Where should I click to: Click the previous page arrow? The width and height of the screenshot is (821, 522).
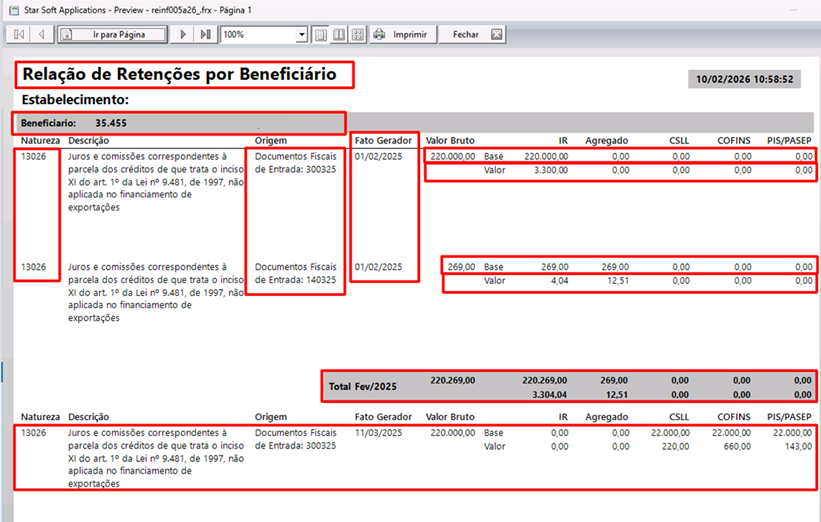click(42, 34)
